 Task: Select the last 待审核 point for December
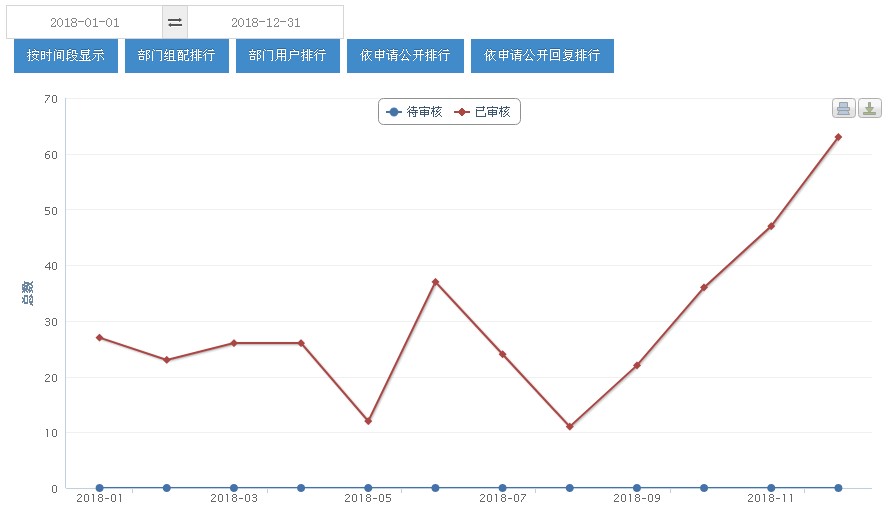(x=838, y=488)
